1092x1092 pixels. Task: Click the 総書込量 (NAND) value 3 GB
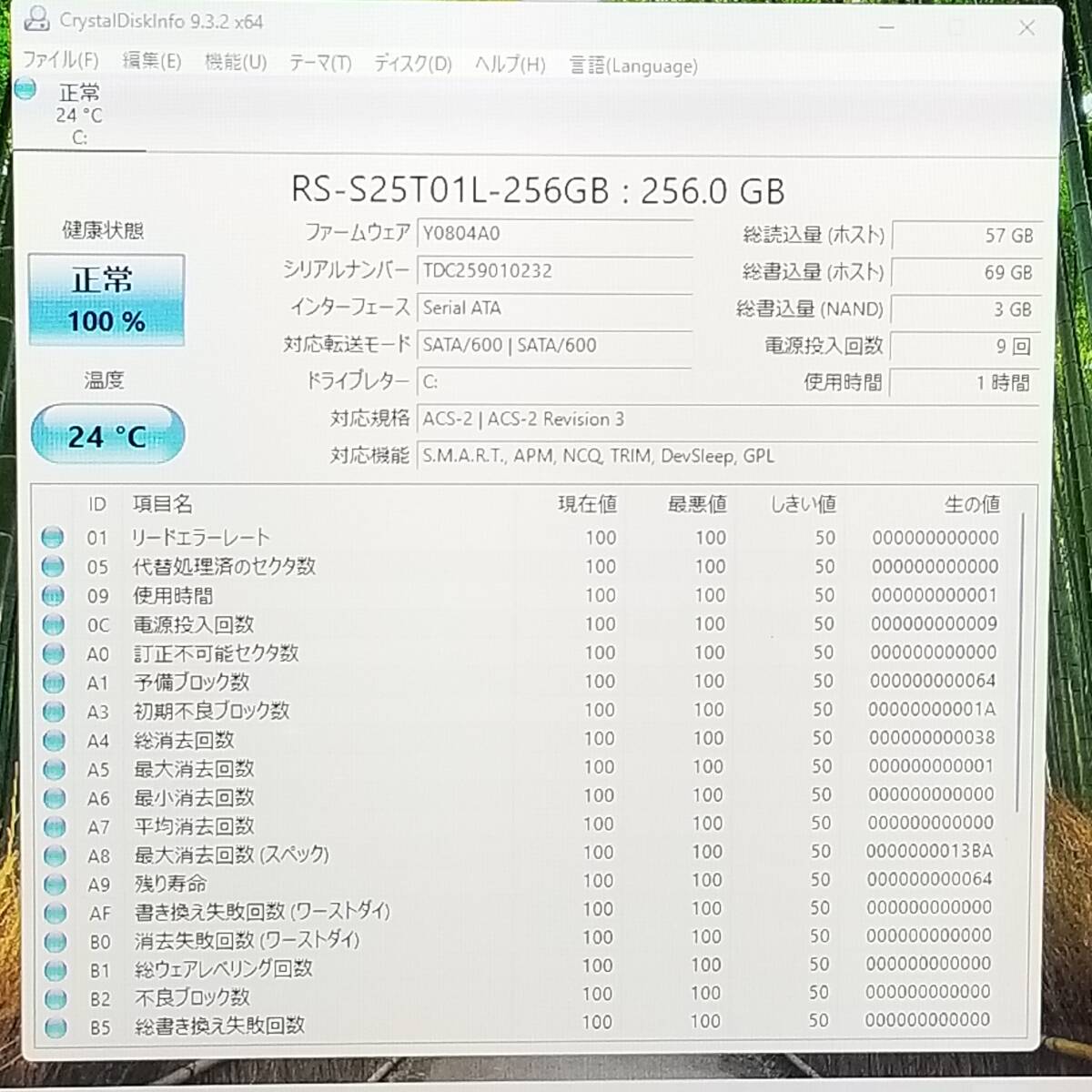pyautogui.click(x=966, y=309)
